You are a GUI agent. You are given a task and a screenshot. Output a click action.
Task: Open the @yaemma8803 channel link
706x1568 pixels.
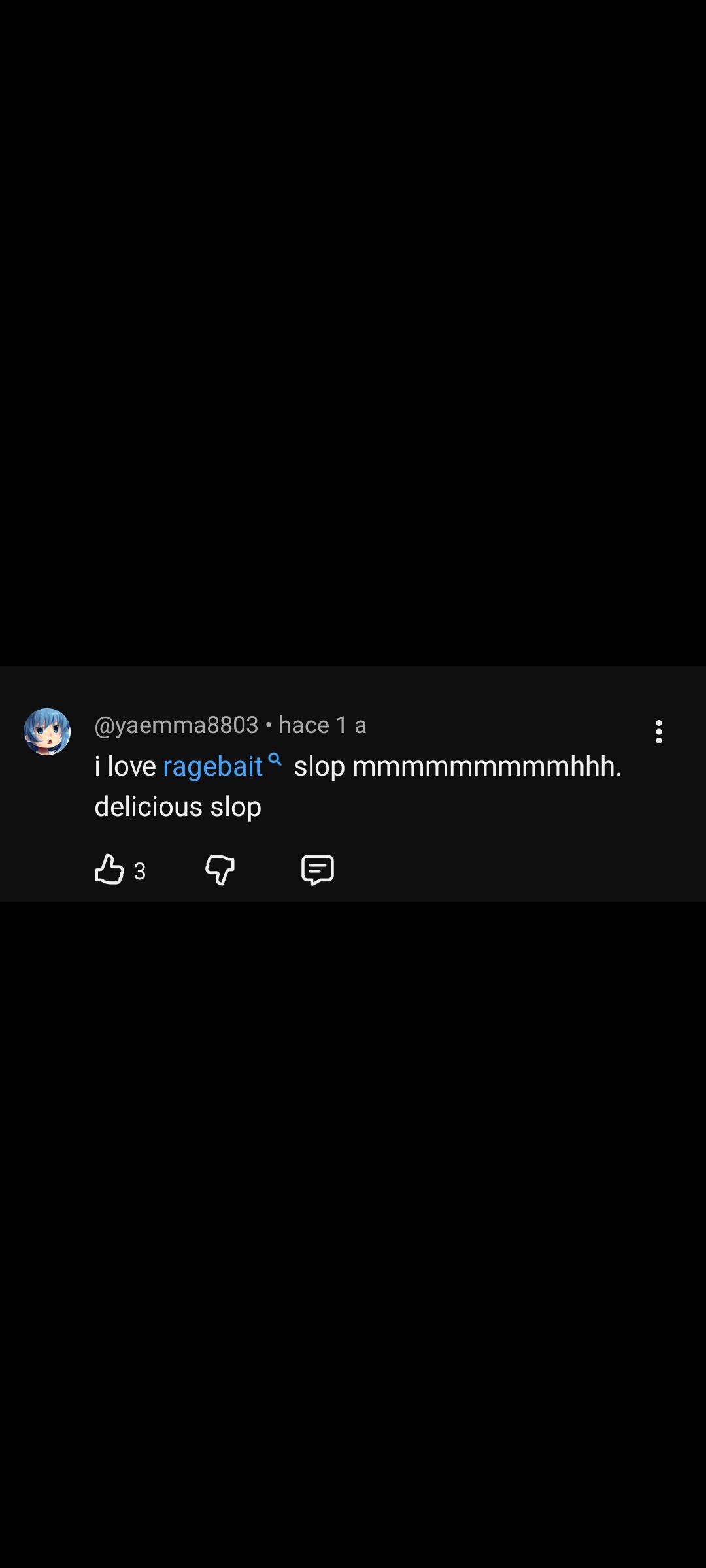176,725
